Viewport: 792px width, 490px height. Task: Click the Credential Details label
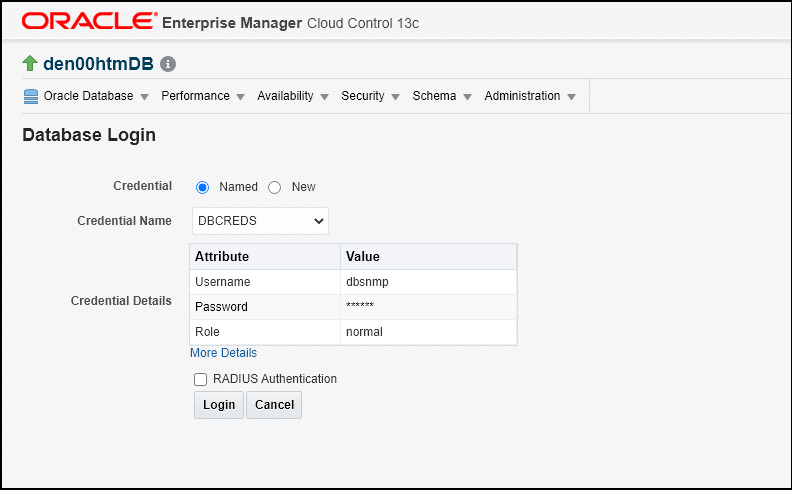pyautogui.click(x=121, y=301)
